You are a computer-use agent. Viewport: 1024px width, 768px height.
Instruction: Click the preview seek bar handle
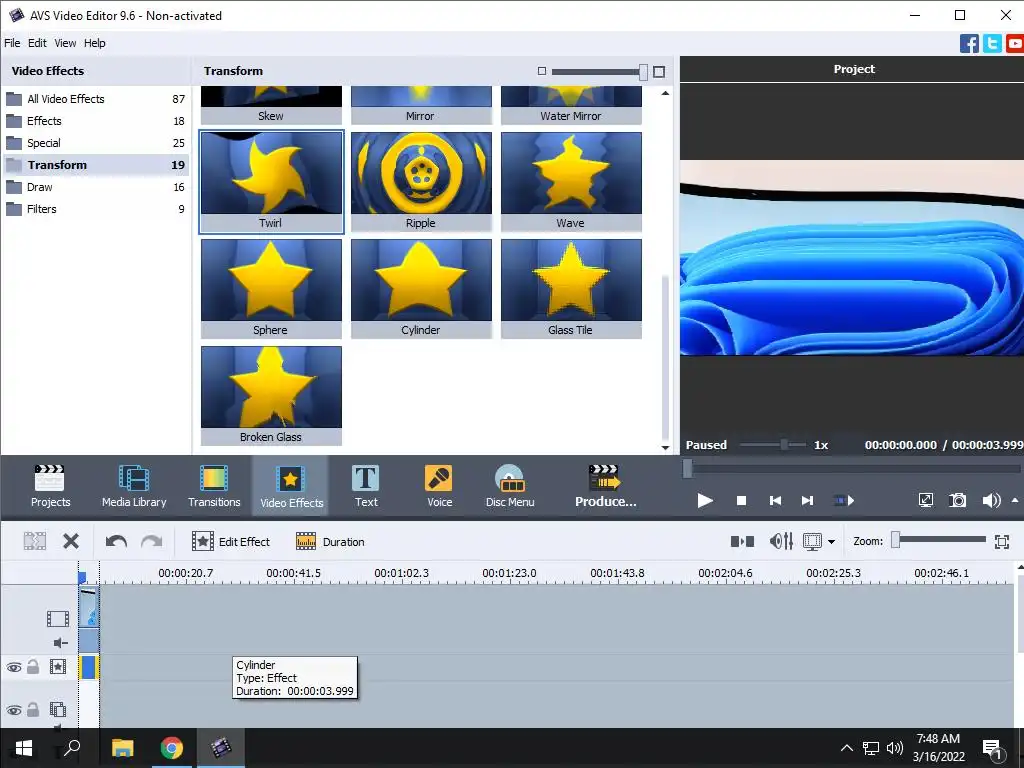click(x=687, y=468)
